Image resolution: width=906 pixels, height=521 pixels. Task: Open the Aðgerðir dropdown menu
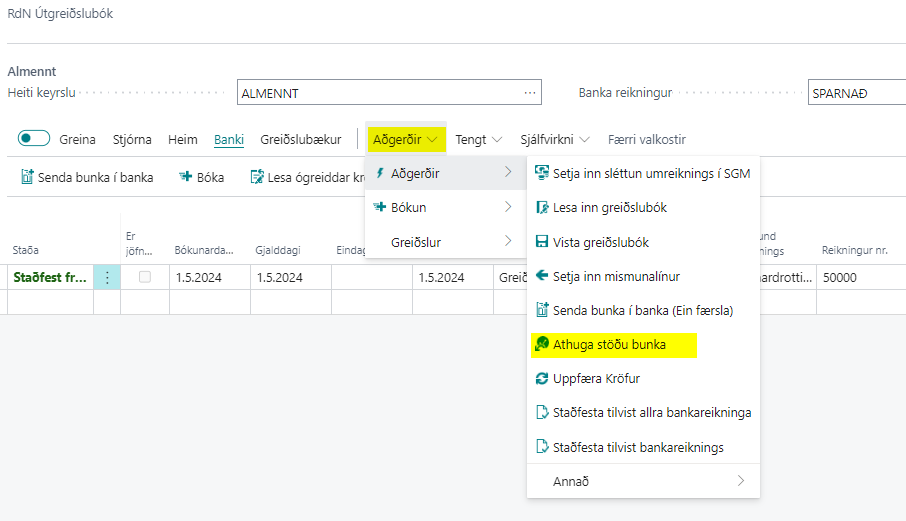[x=405, y=139]
